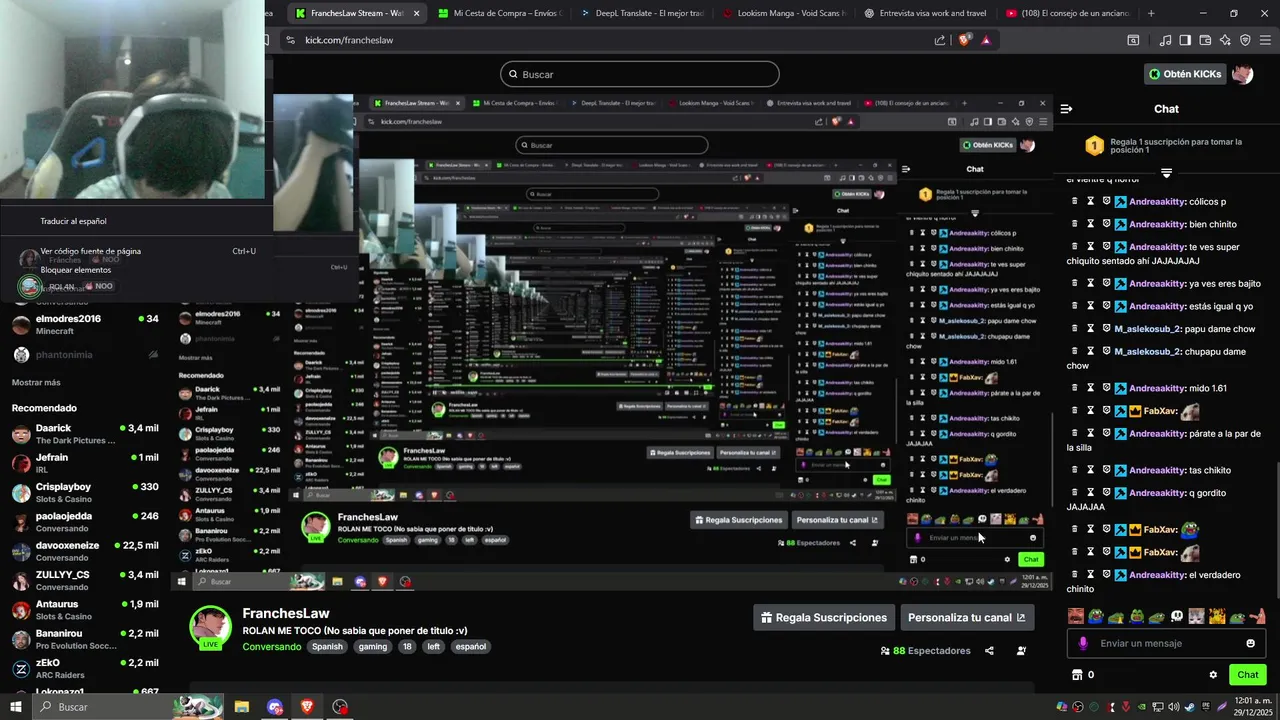
Task: Toggle the browser sidebar panel icon
Action: [x=1185, y=40]
